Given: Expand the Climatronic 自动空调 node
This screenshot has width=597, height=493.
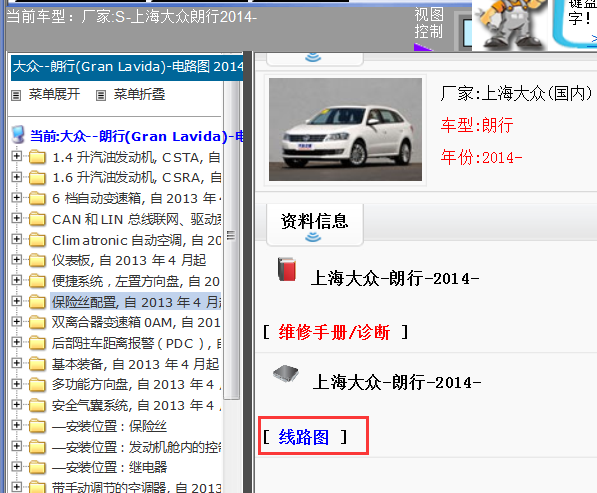Looking at the screenshot, I should (x=16, y=239).
